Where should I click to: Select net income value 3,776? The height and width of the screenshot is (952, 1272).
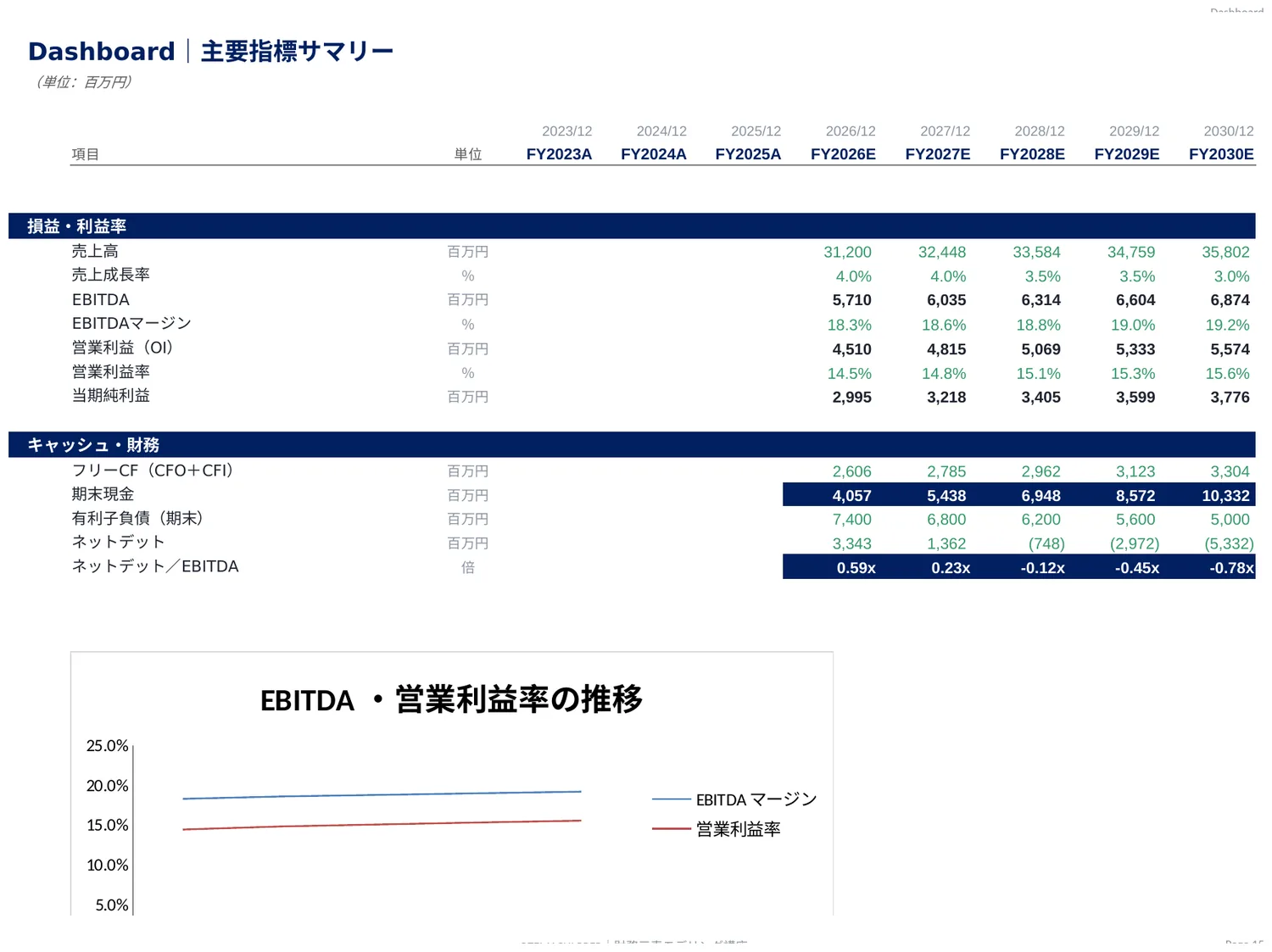[1230, 398]
